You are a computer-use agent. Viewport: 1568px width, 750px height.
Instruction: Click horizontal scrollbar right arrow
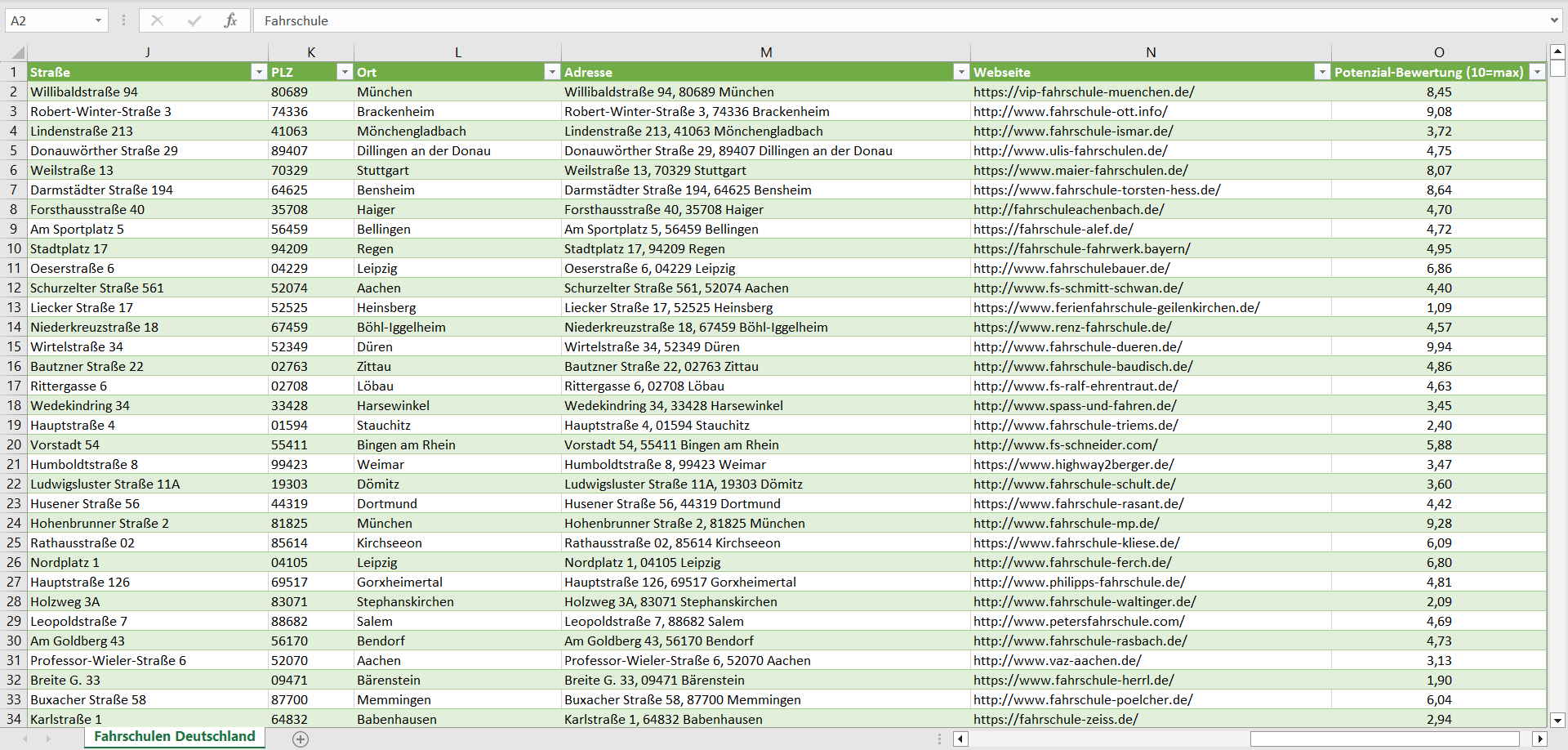pyautogui.click(x=1540, y=739)
